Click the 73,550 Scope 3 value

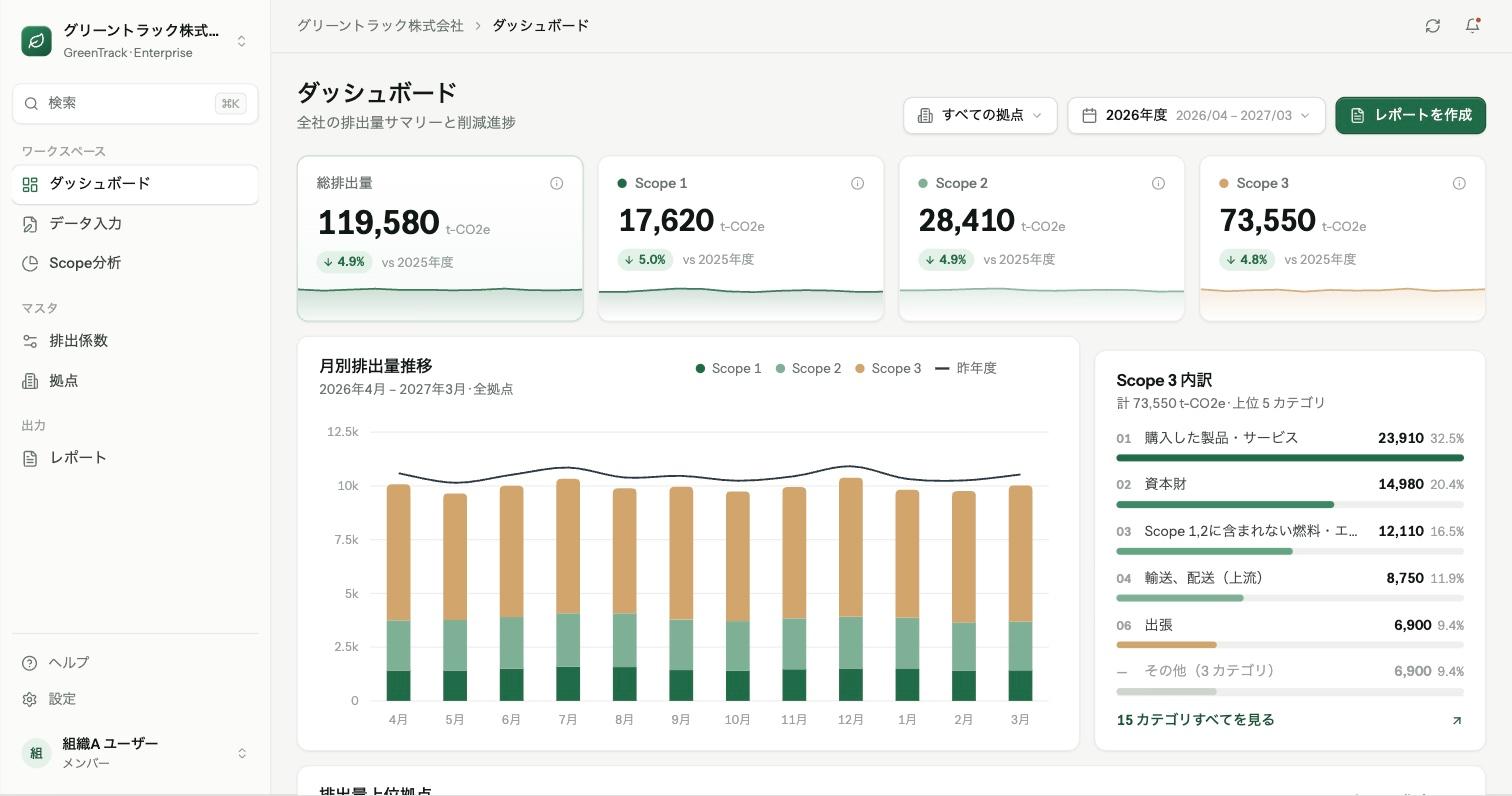(1268, 221)
